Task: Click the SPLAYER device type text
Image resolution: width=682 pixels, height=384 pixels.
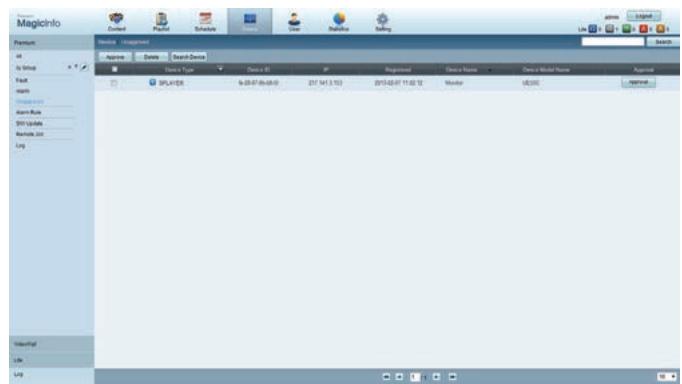Action: (171, 83)
